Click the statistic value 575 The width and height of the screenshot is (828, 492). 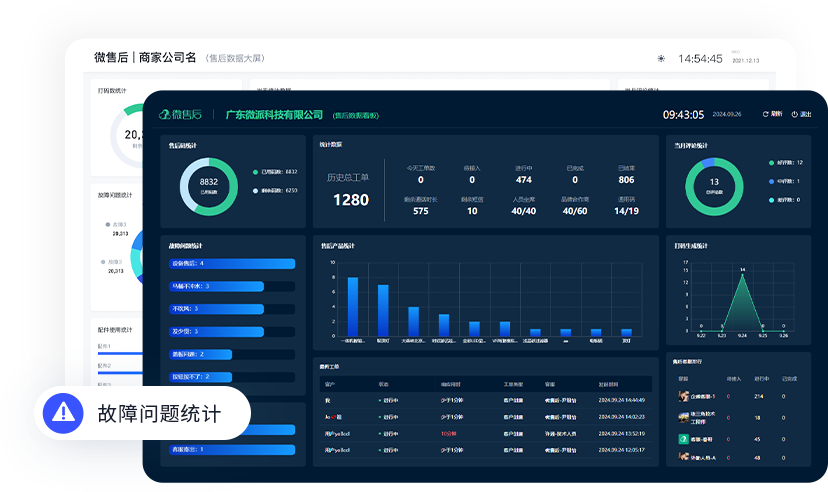pyautogui.click(x=421, y=211)
